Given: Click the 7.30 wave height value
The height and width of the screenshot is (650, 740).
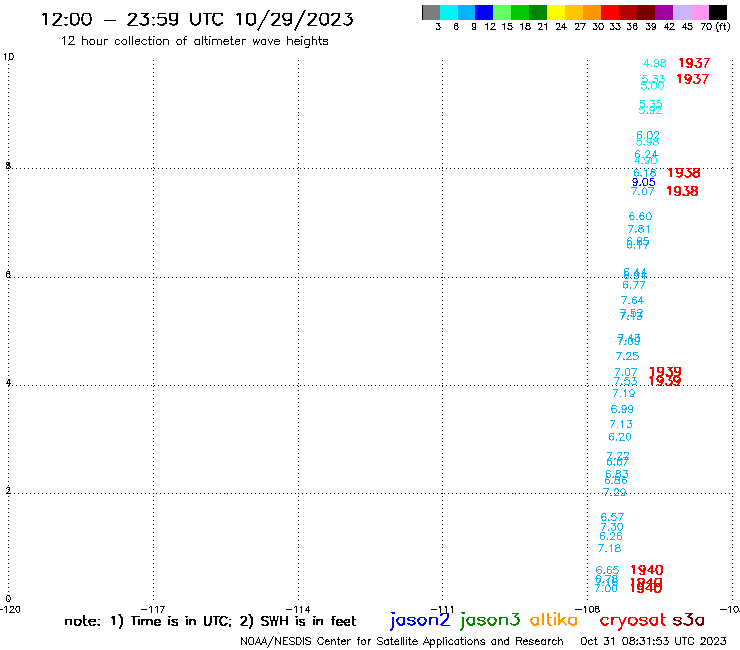Looking at the screenshot, I should click(612, 527).
